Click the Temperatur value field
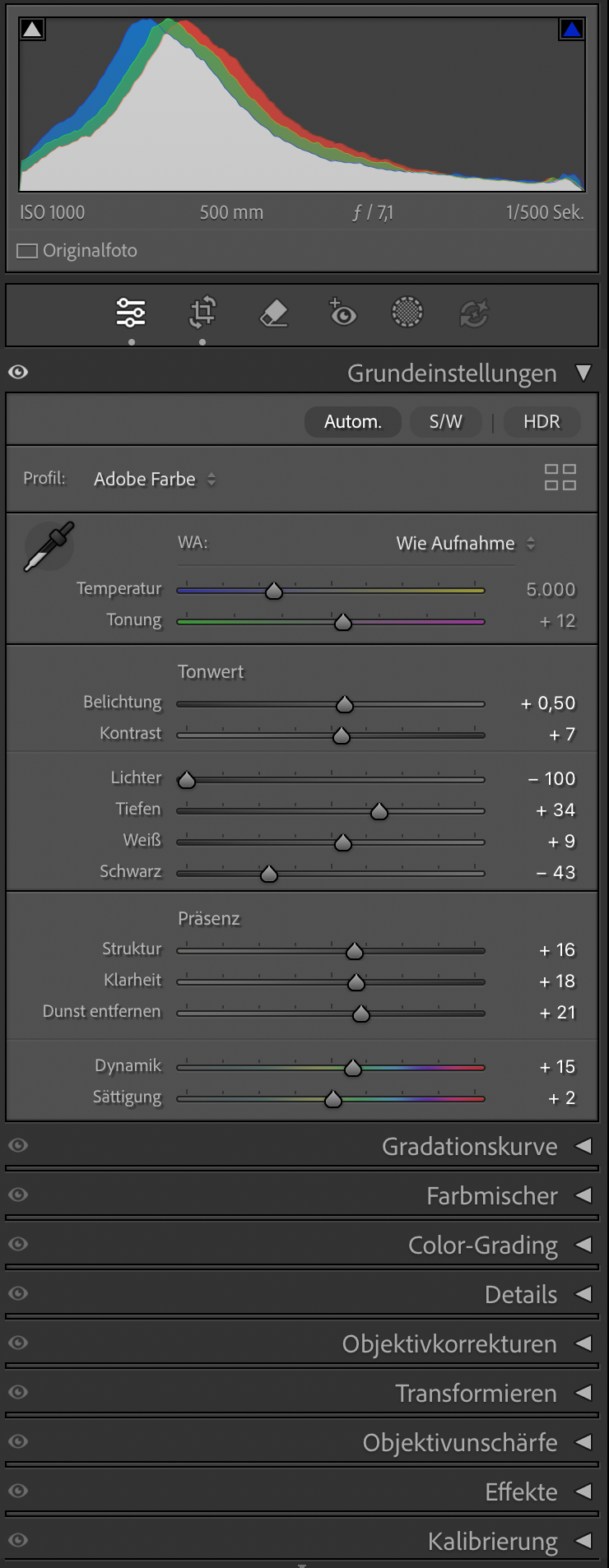 click(551, 589)
